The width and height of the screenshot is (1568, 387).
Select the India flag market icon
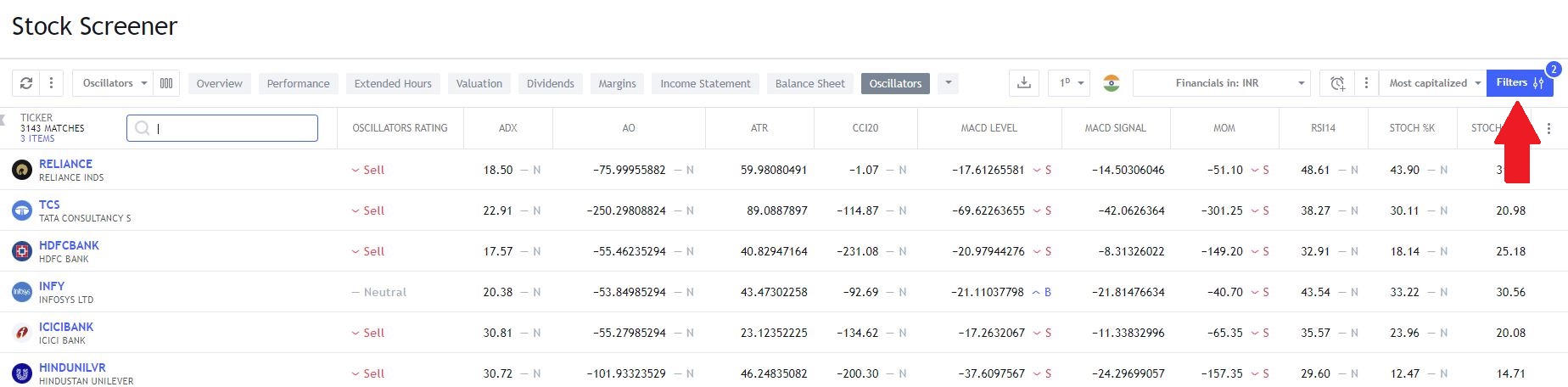click(1112, 83)
